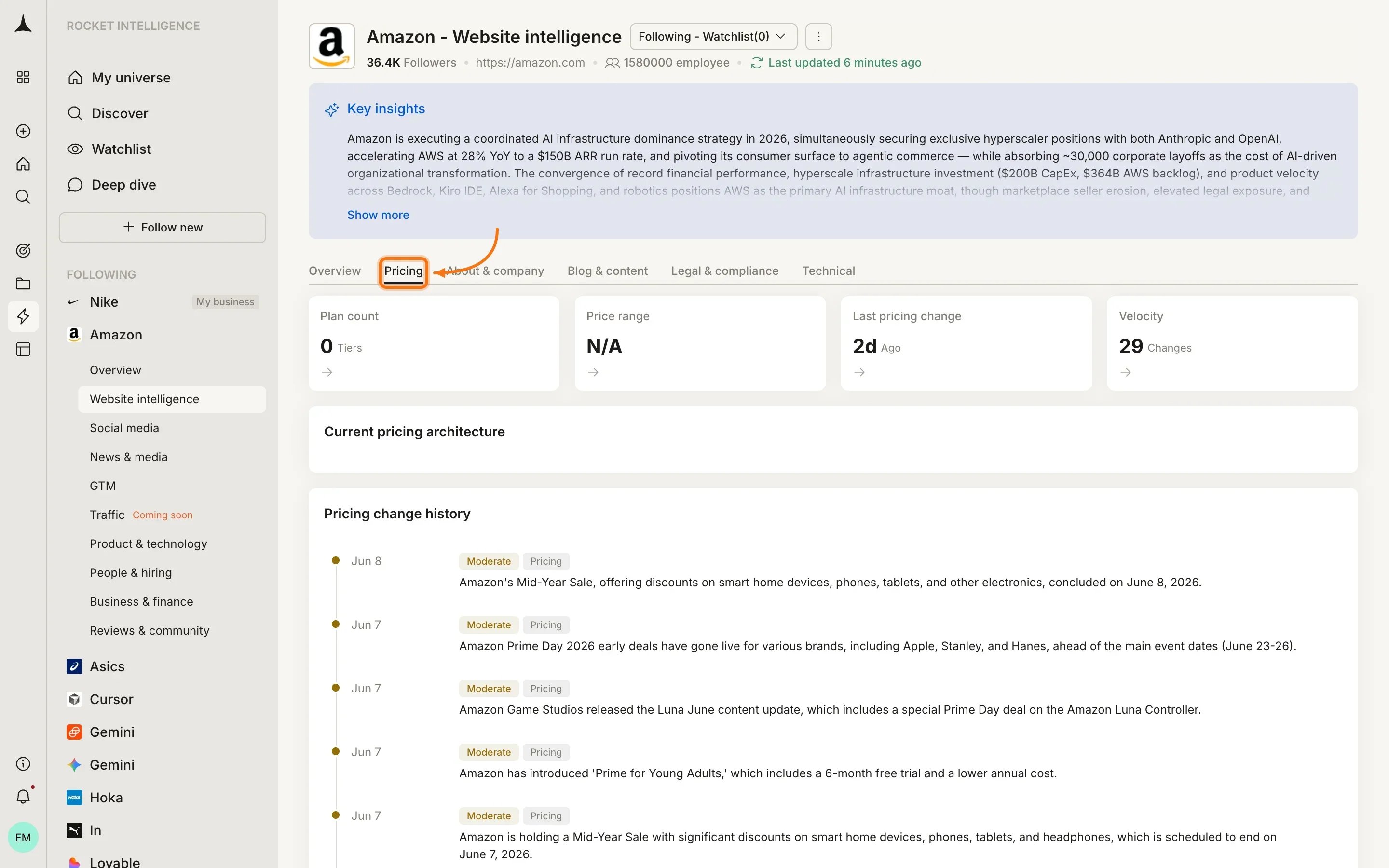Switch to Legal & compliance tab
The width and height of the screenshot is (1389, 868).
[x=725, y=271]
